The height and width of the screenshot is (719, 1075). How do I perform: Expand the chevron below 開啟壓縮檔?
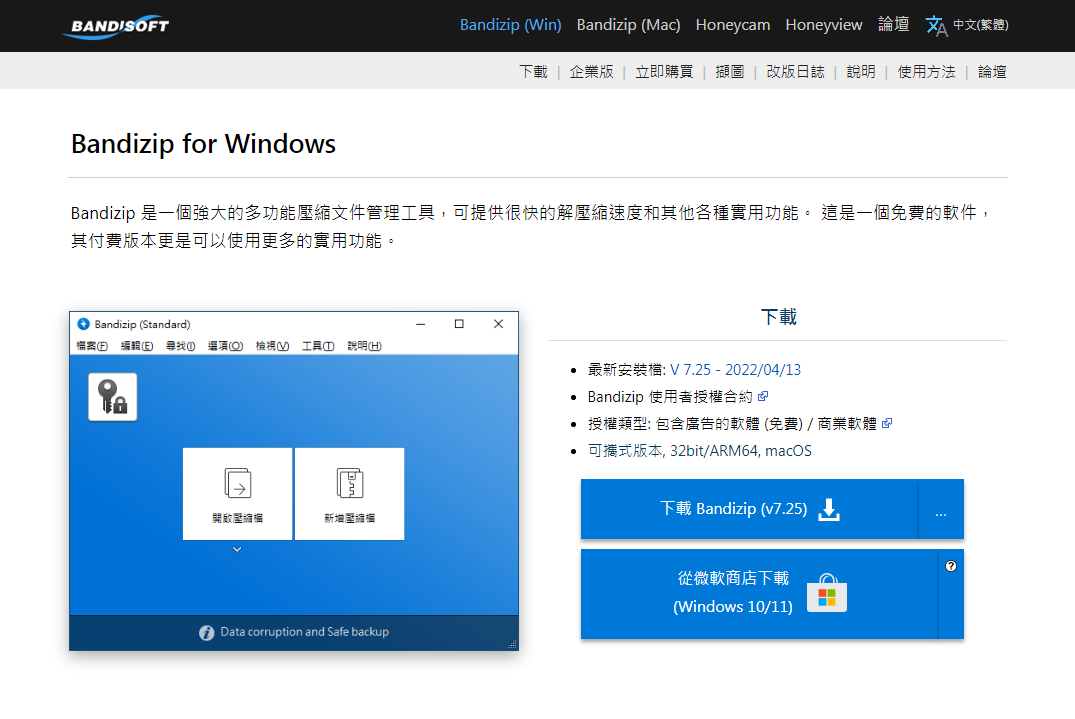click(237, 549)
